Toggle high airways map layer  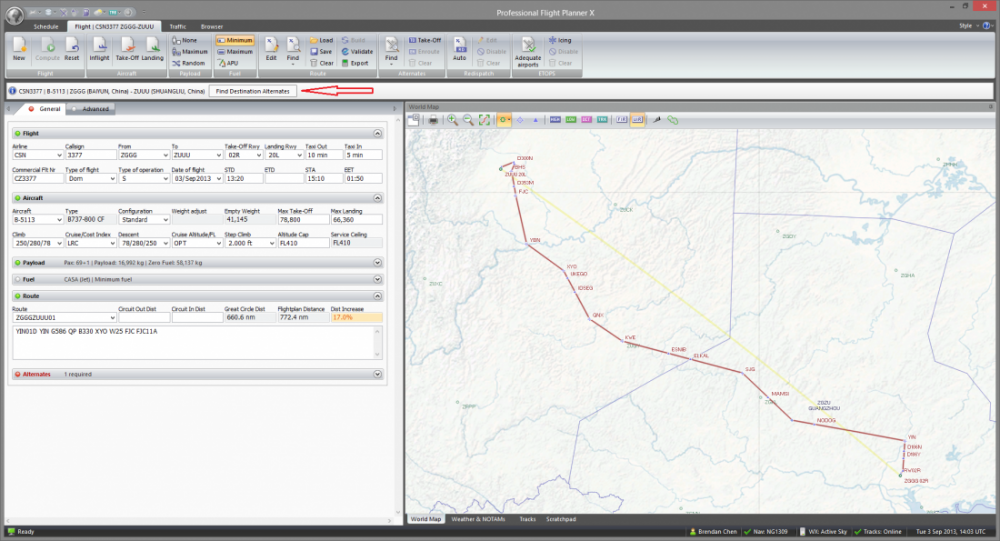(555, 120)
